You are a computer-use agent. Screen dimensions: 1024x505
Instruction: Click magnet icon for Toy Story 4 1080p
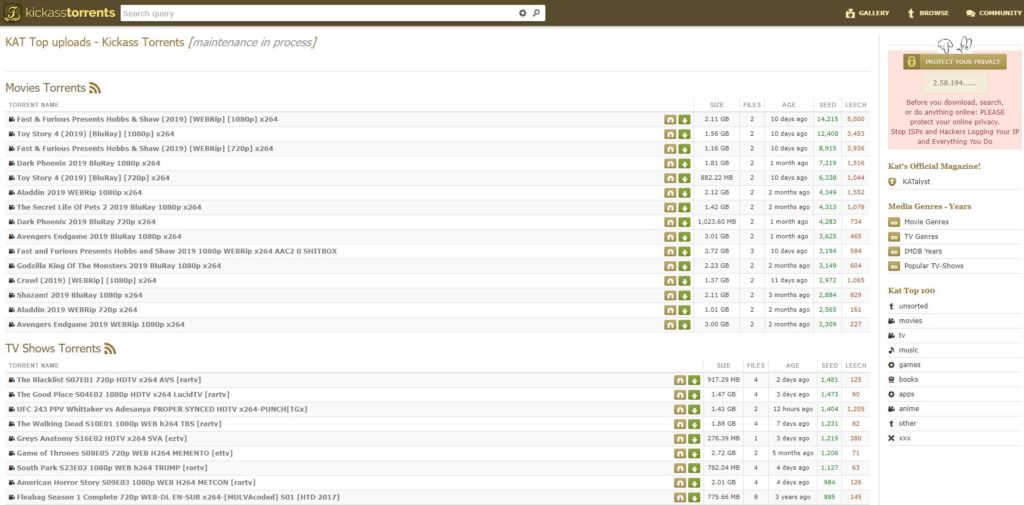click(670, 134)
